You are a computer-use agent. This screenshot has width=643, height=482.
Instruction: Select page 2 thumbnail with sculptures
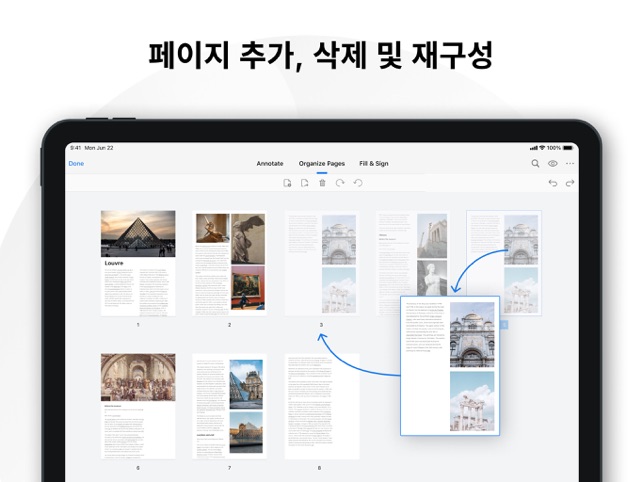tap(230, 263)
